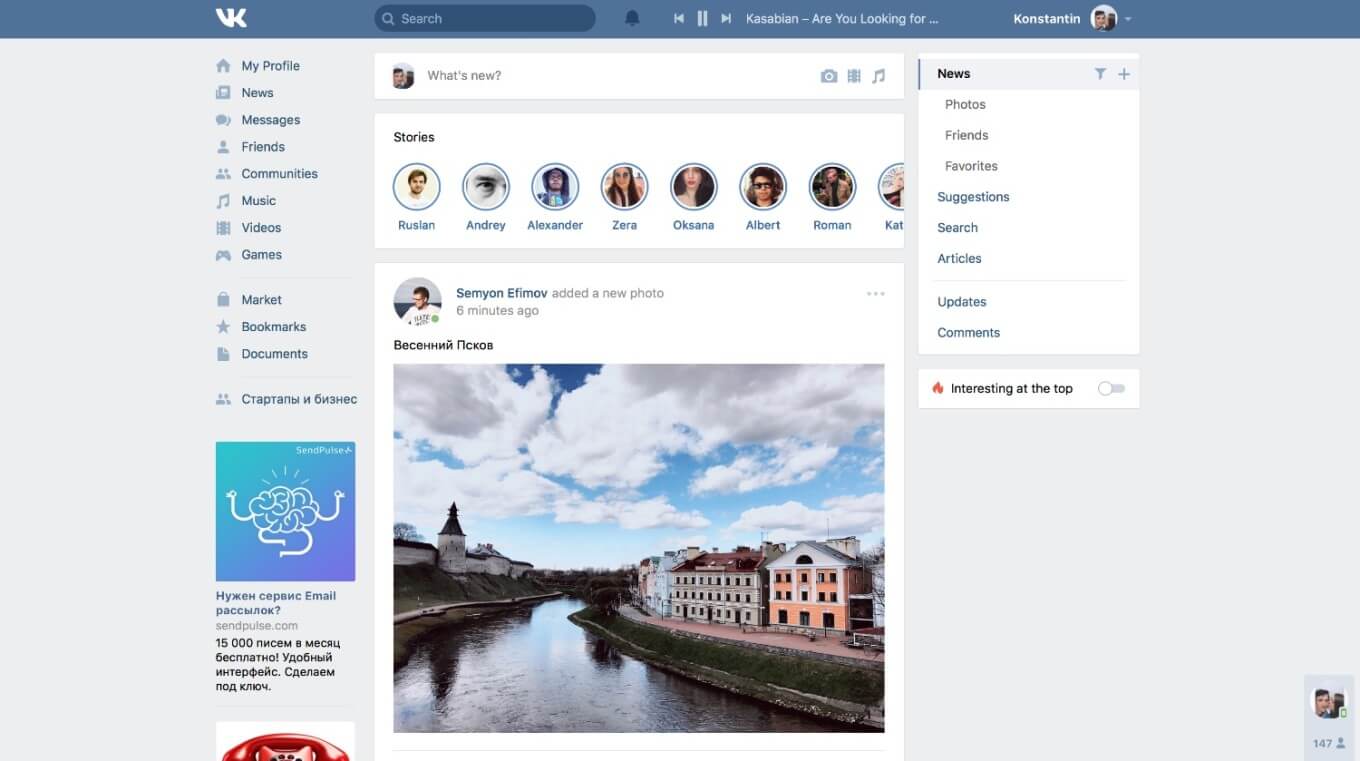Image resolution: width=1360 pixels, height=761 pixels.
Task: Attach a photo via camera icon
Action: (828, 76)
